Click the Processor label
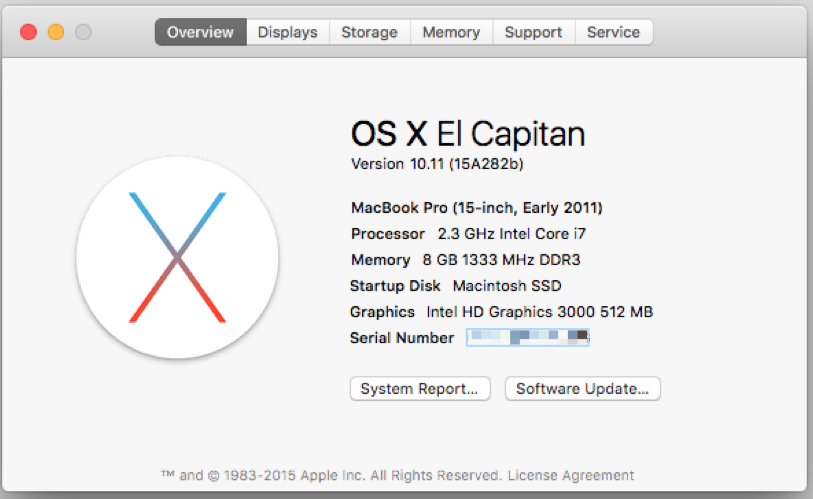Image resolution: width=813 pixels, height=499 pixels. click(x=388, y=234)
